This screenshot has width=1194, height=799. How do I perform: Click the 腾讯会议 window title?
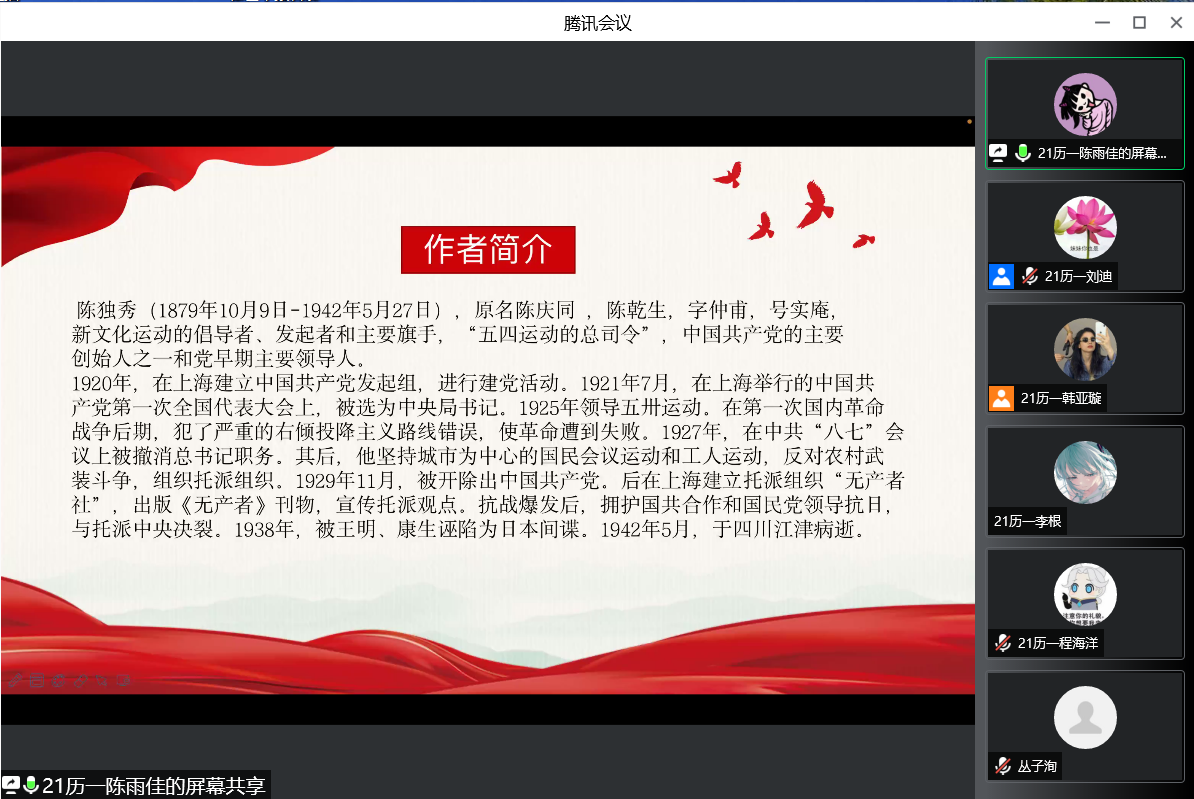pos(597,22)
